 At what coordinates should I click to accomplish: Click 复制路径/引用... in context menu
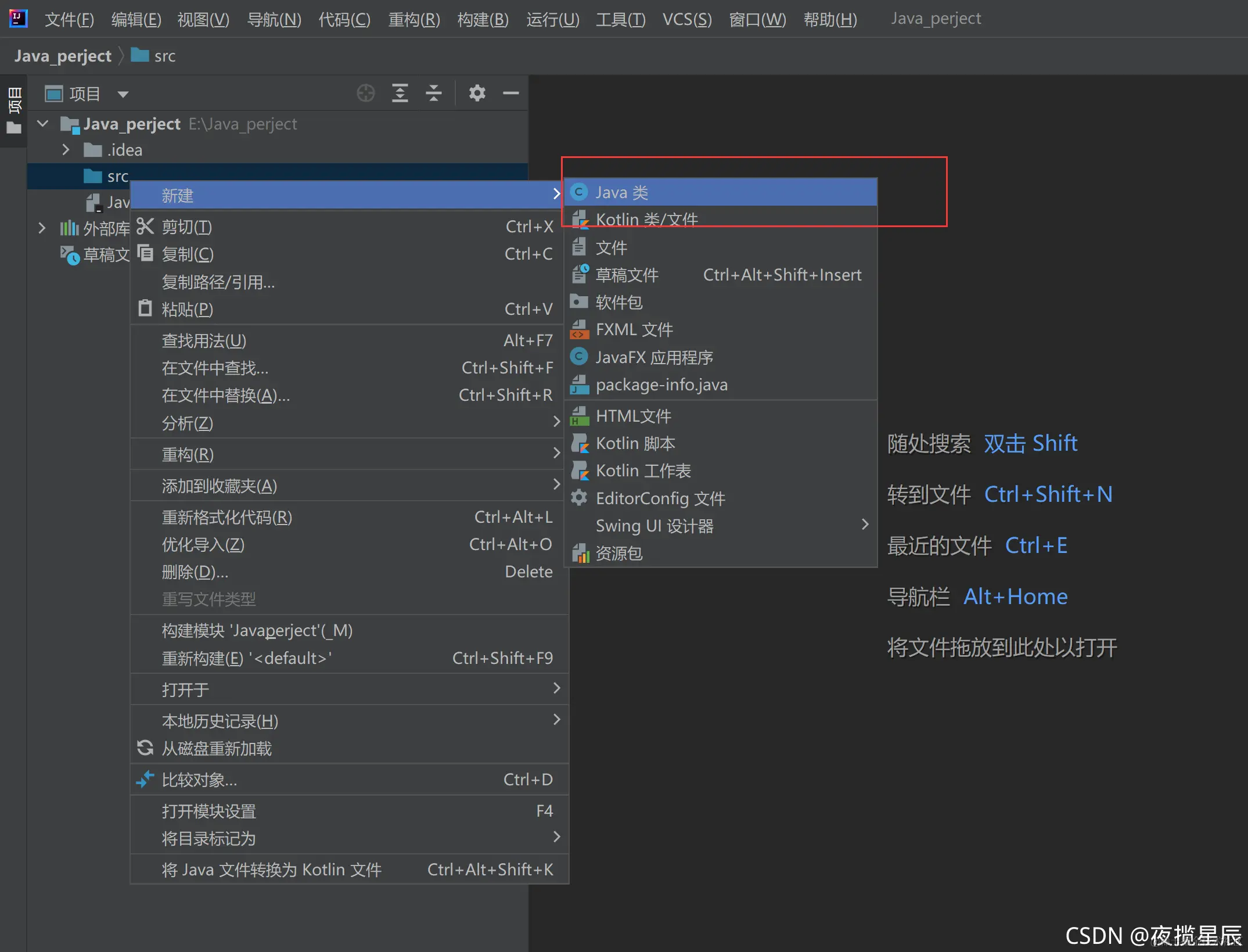click(x=218, y=282)
